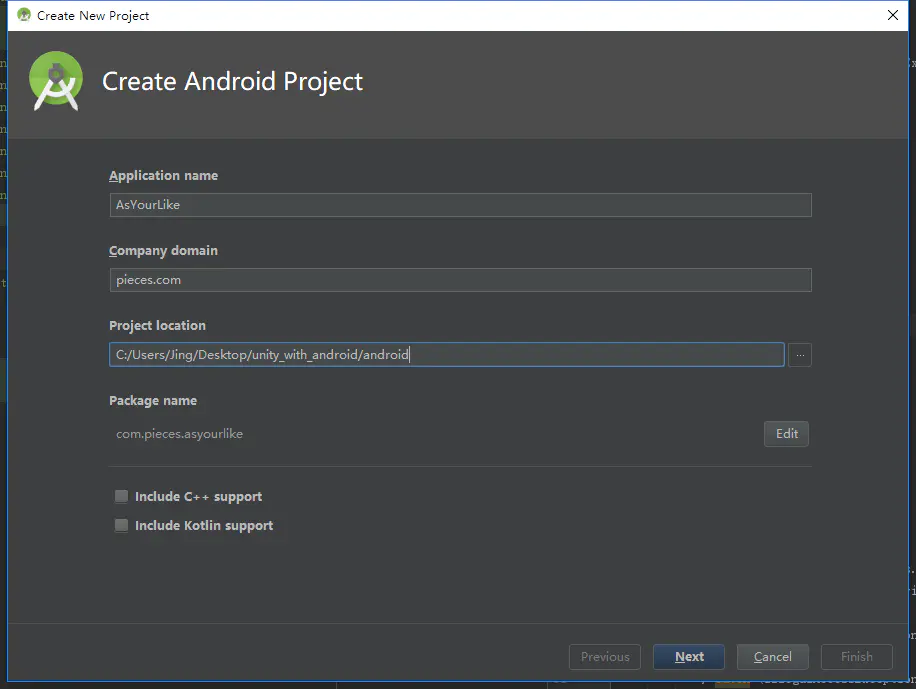
Task: Click the Previous button
Action: [604, 657]
